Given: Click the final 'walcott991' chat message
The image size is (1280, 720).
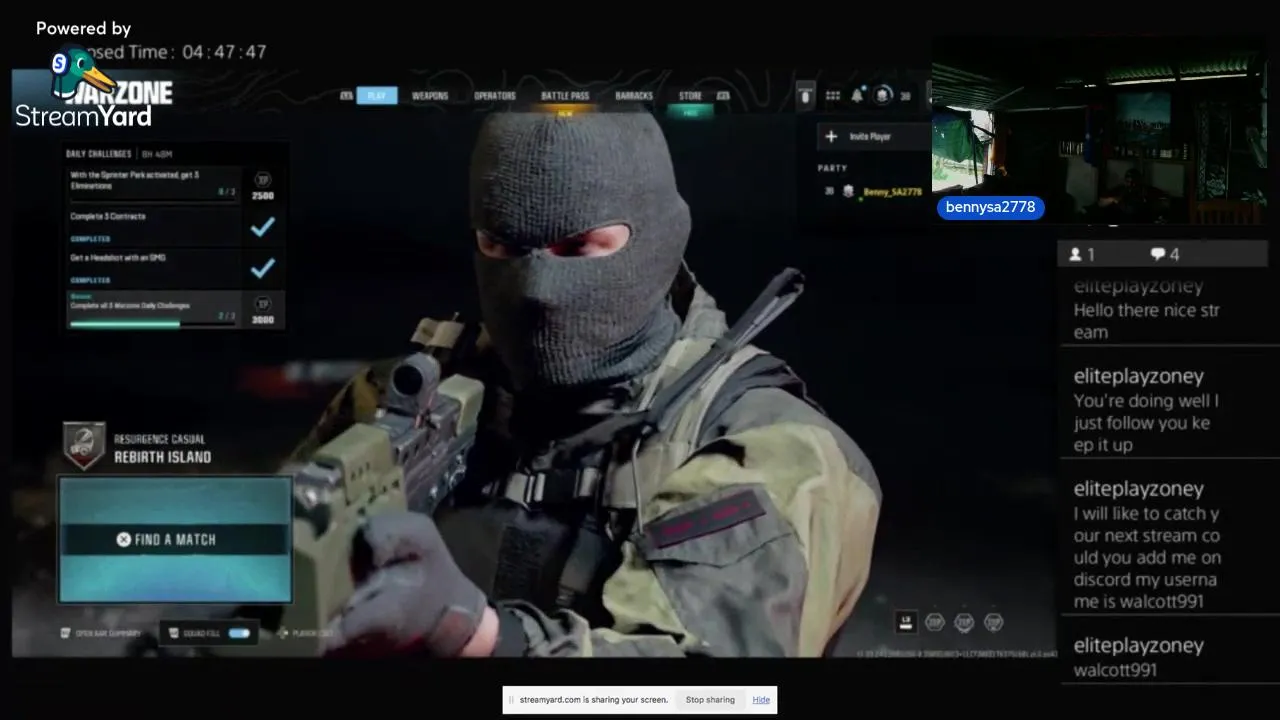Looking at the screenshot, I should click(x=1115, y=670).
